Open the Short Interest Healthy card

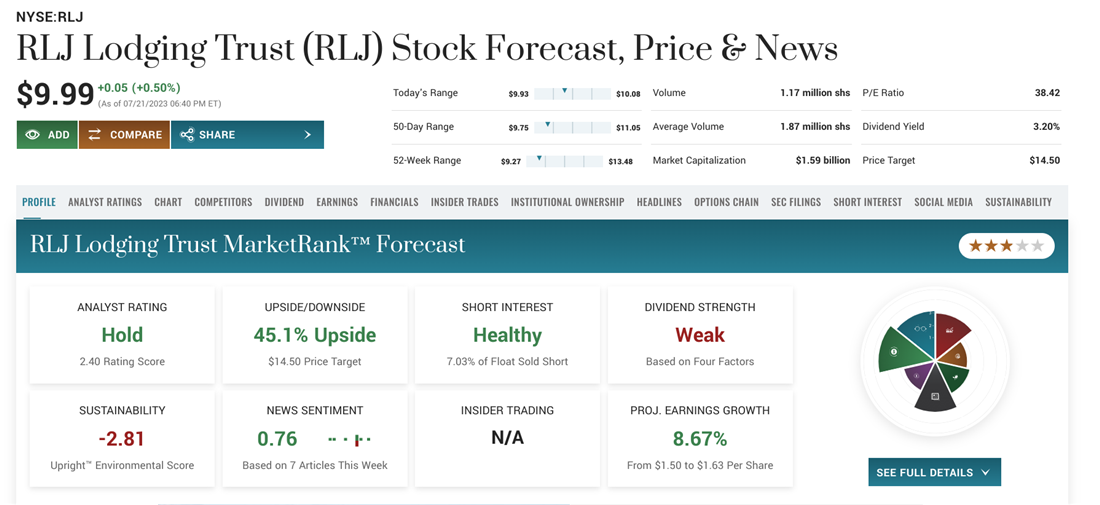(x=507, y=335)
